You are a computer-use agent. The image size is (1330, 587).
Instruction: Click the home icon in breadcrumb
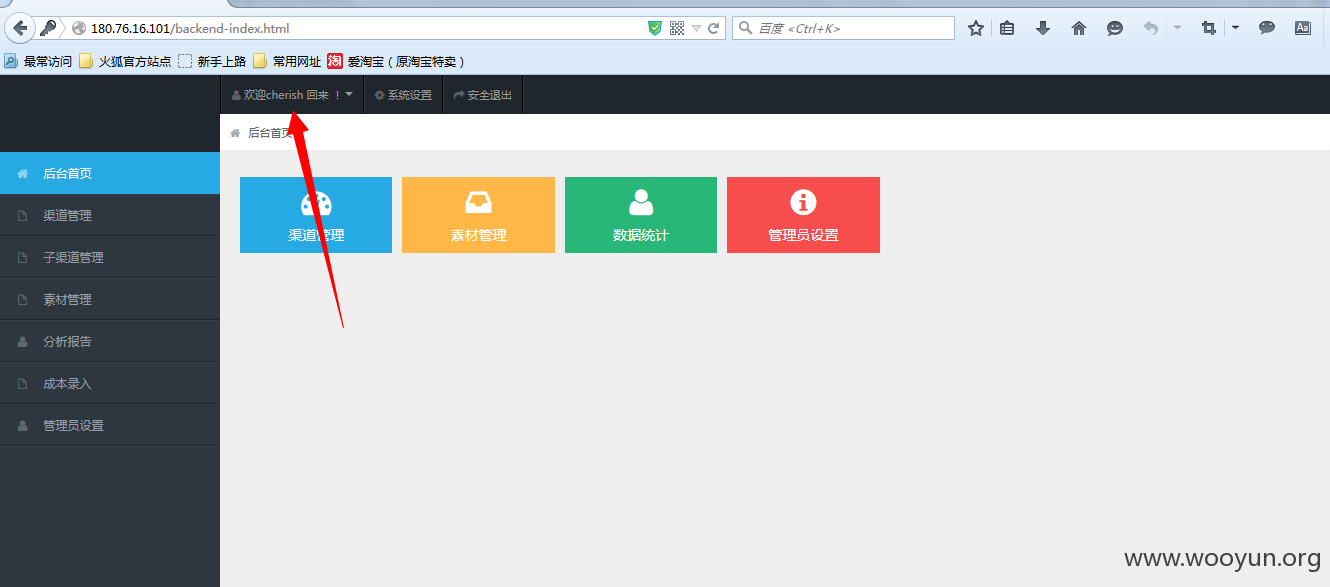(x=235, y=133)
